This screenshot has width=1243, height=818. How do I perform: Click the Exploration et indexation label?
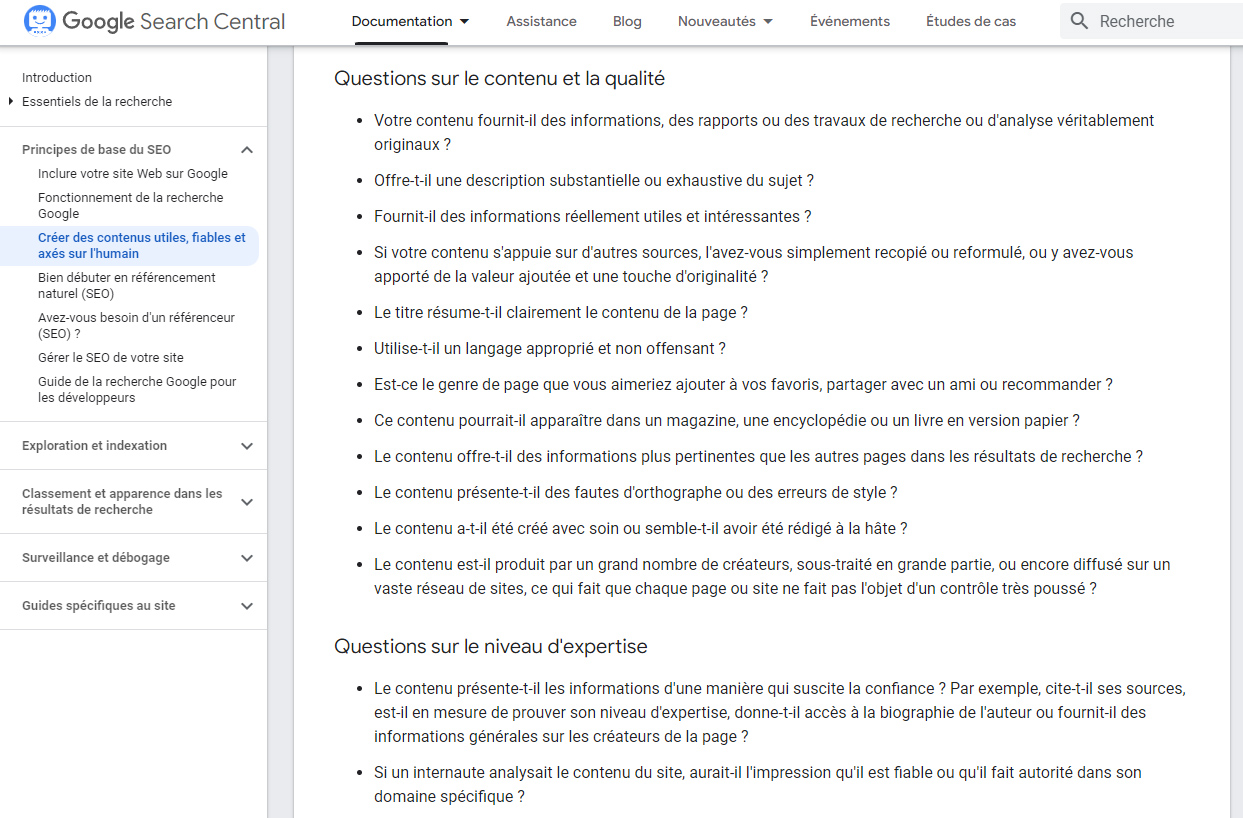(94, 445)
